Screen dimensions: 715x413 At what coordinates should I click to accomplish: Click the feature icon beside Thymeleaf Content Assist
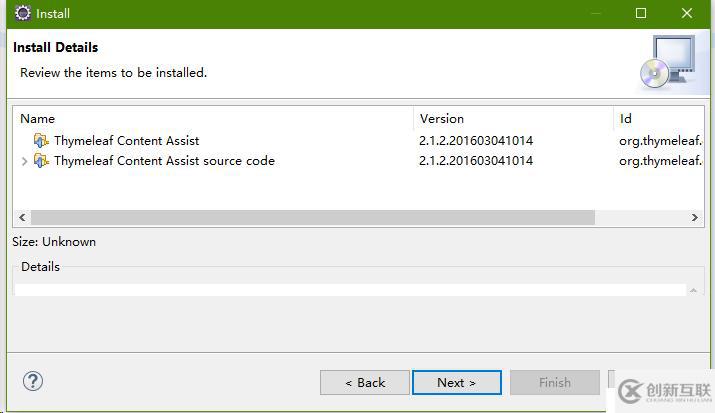41,140
